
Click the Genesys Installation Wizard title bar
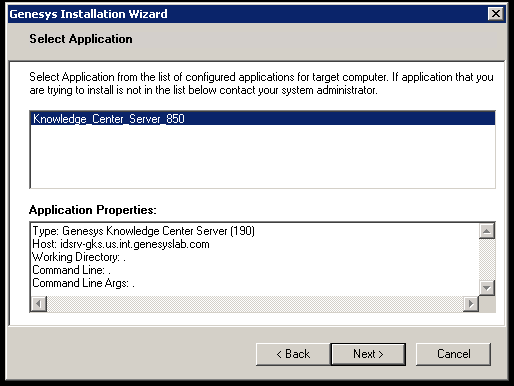click(247, 14)
